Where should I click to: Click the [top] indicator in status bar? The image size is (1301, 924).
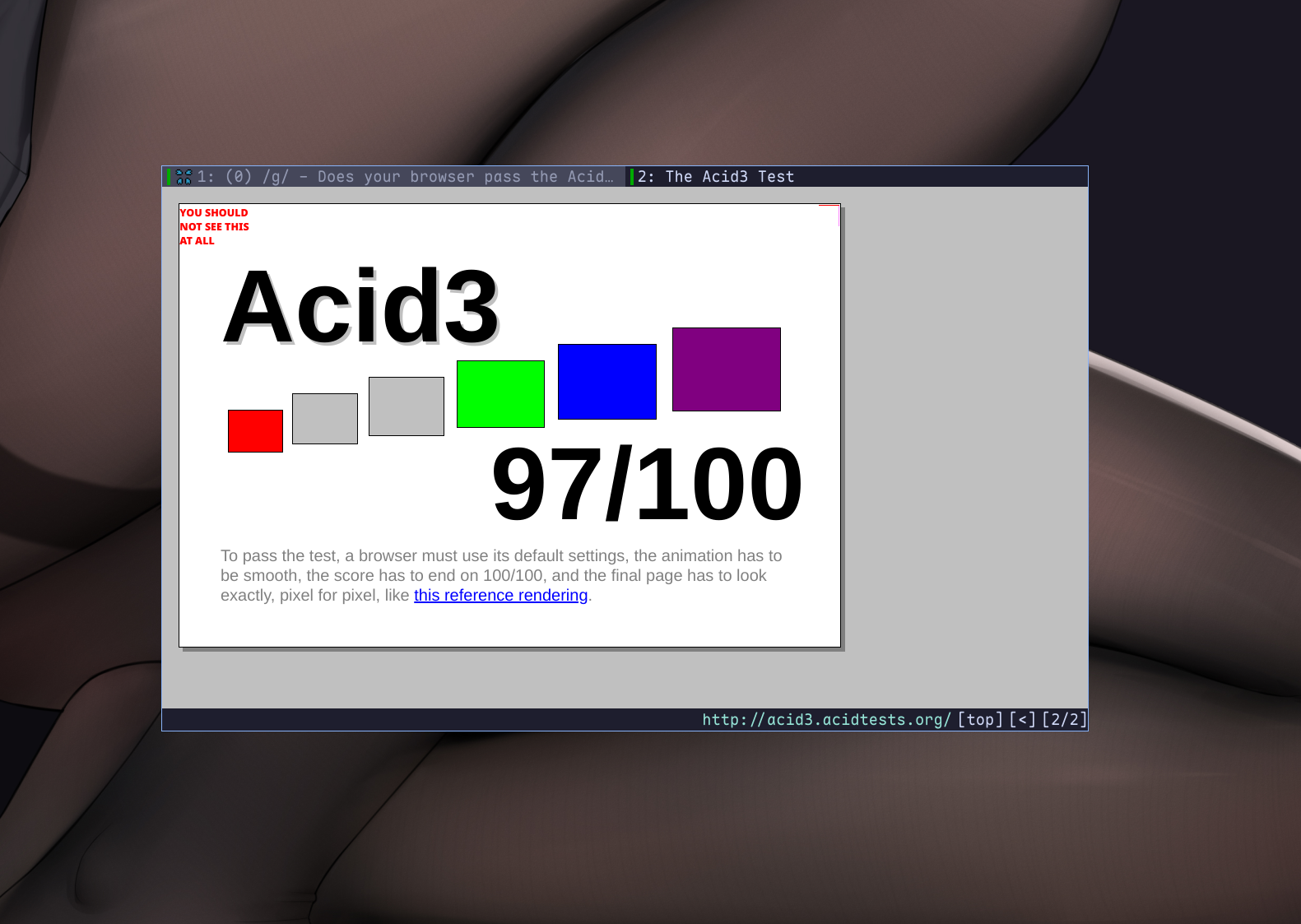point(980,719)
